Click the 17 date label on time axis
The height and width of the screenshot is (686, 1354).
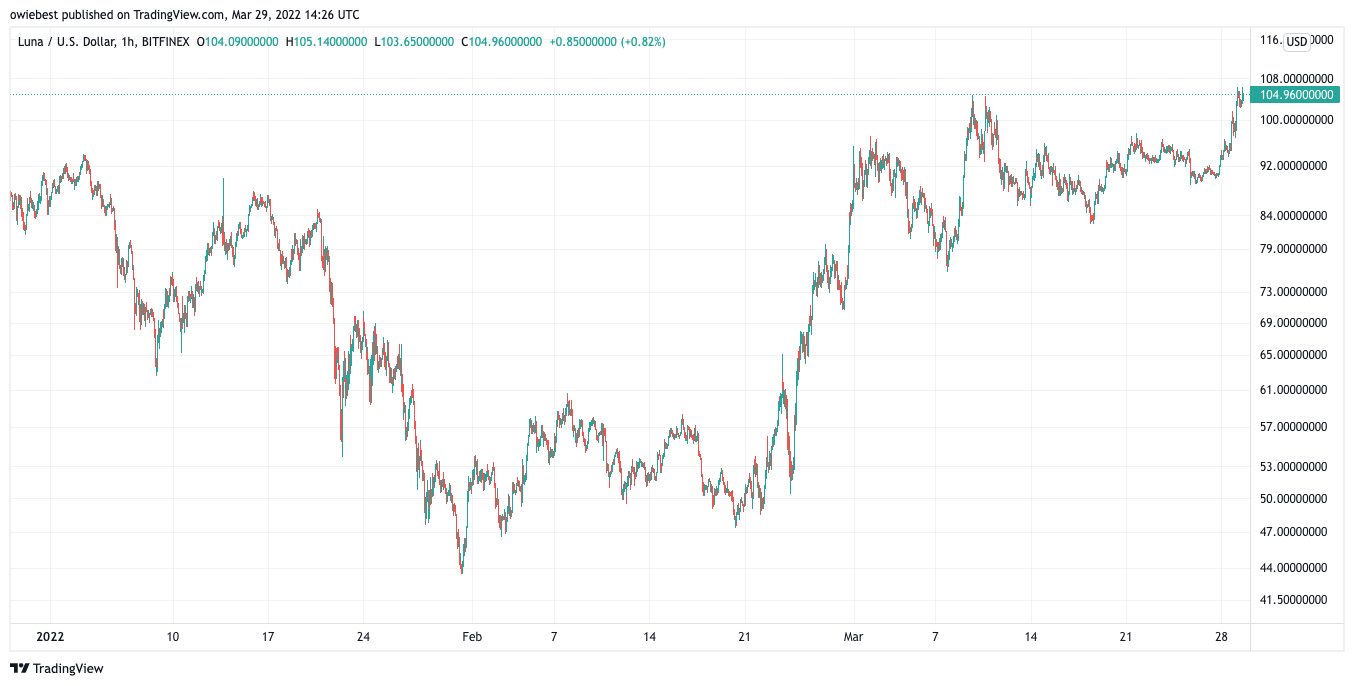pos(267,637)
